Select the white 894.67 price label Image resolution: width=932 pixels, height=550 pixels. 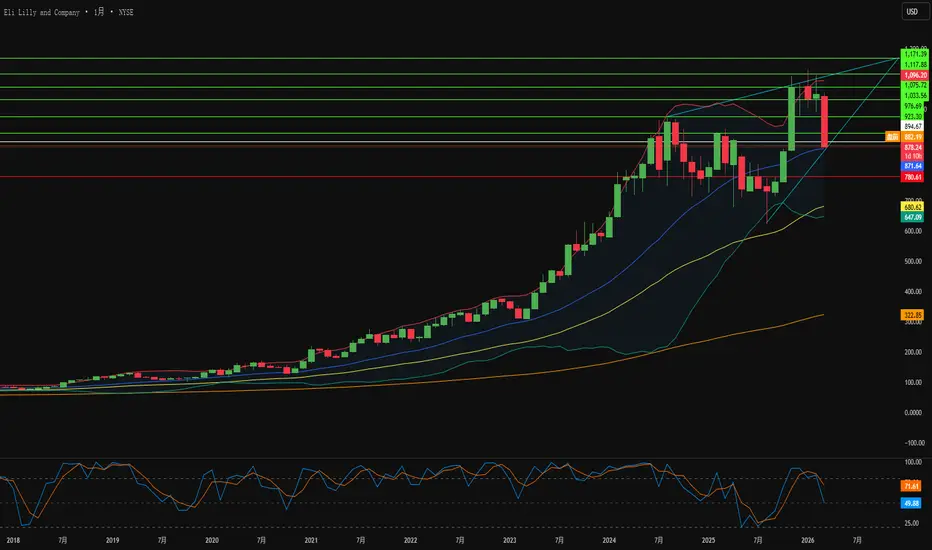(913, 127)
